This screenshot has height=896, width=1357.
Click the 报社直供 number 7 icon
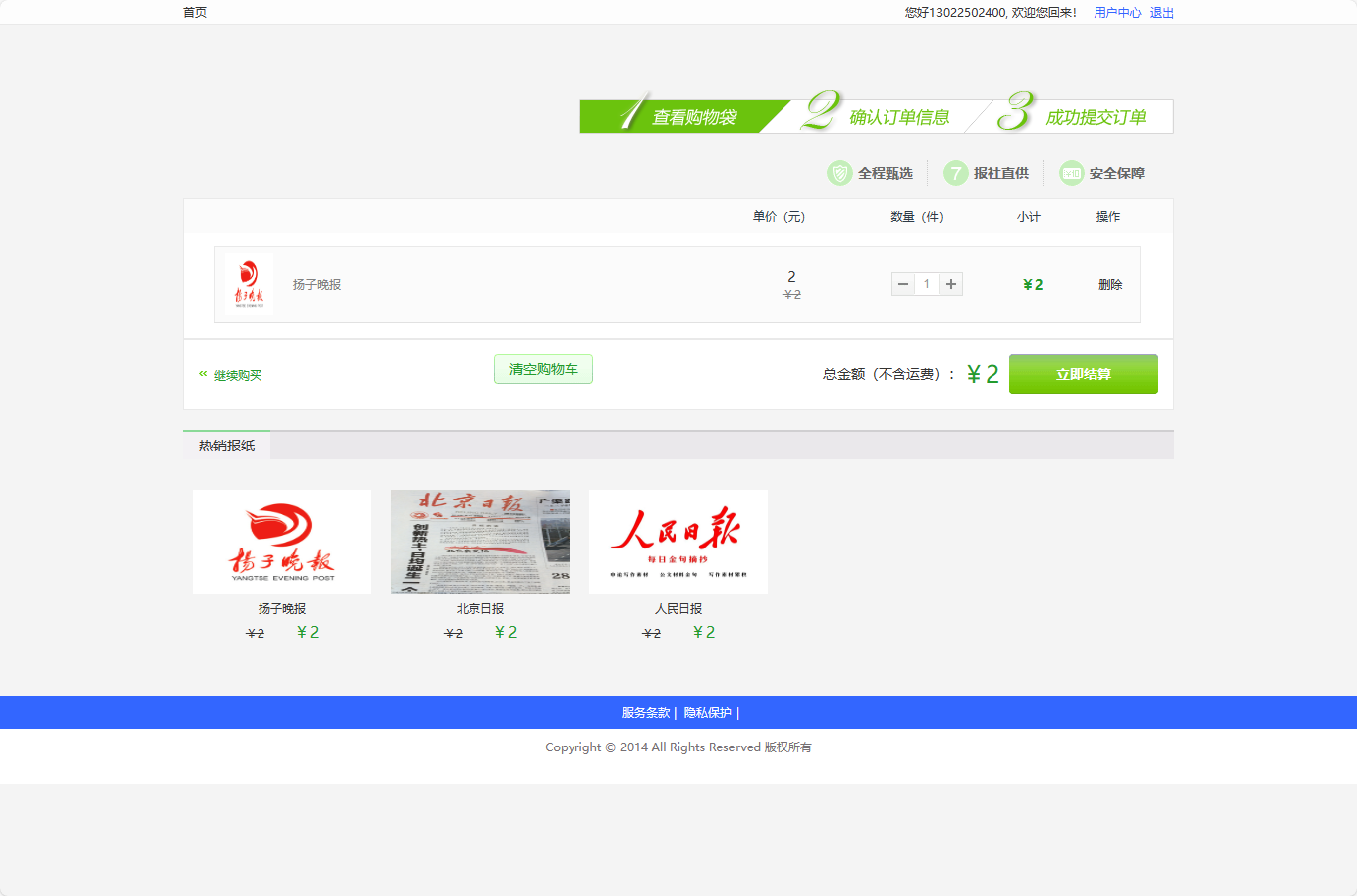point(954,172)
